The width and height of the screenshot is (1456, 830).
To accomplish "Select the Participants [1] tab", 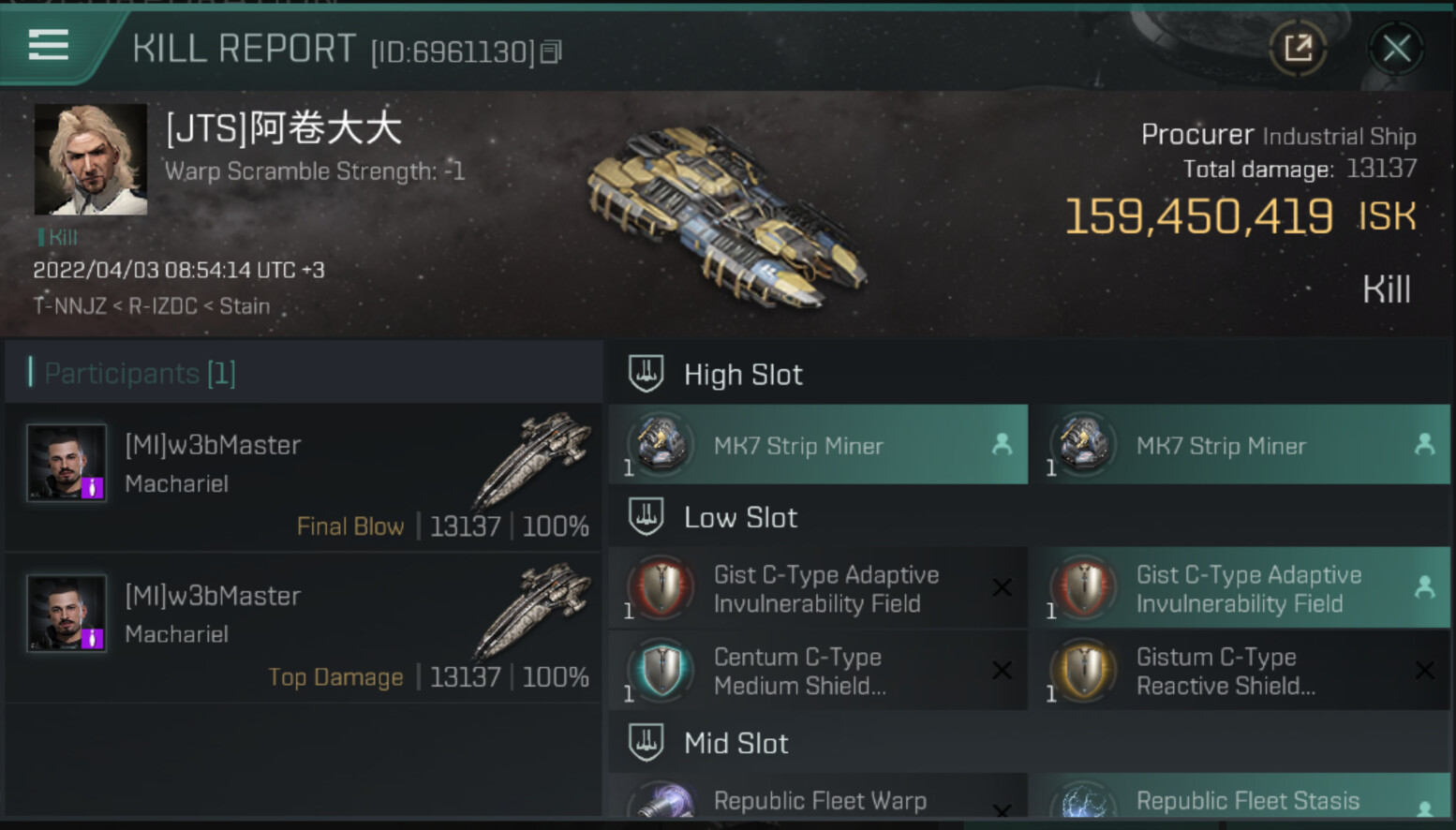I will tap(141, 373).
